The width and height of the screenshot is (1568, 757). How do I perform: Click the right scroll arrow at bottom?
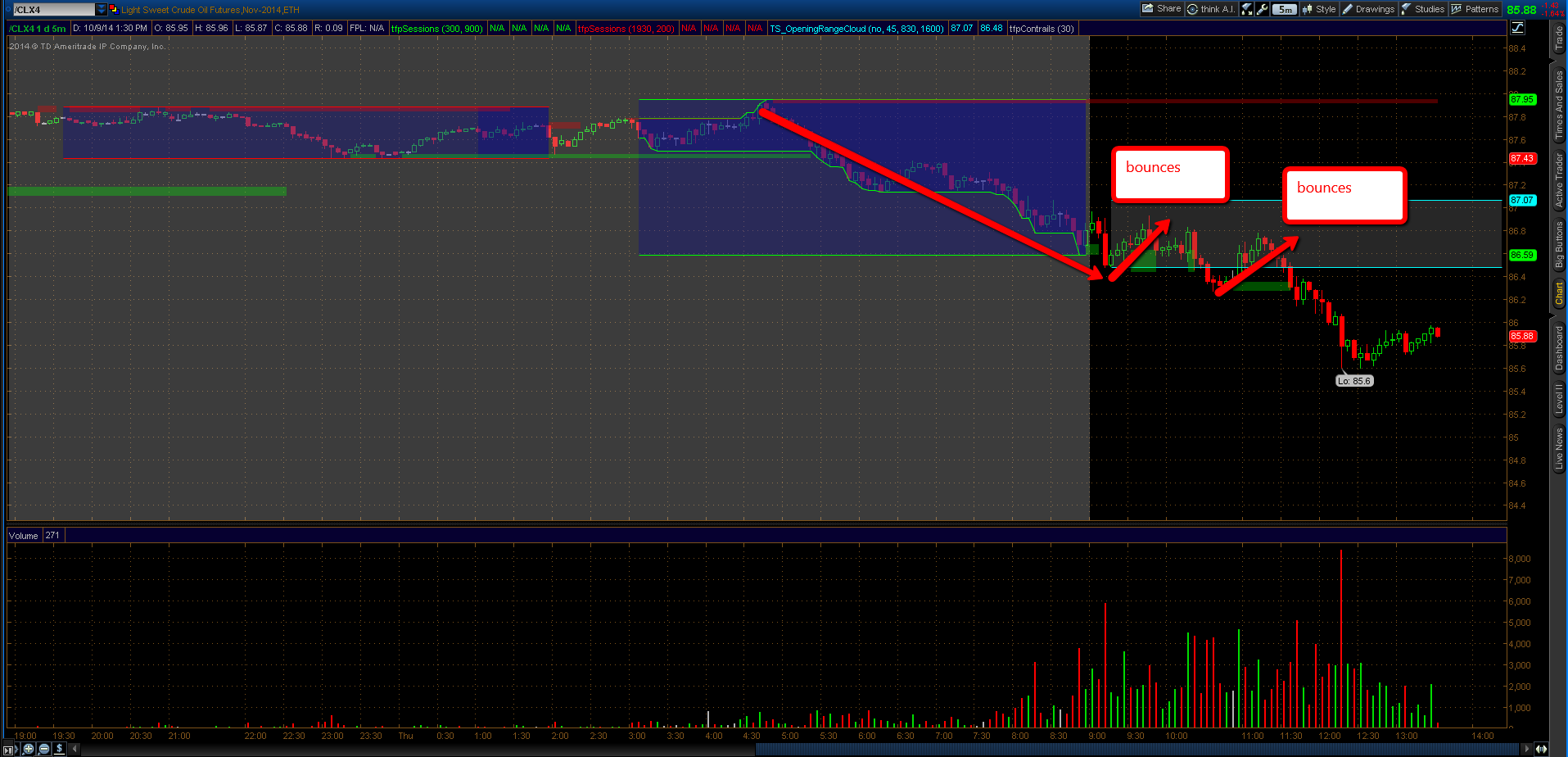pyautogui.click(x=1527, y=749)
